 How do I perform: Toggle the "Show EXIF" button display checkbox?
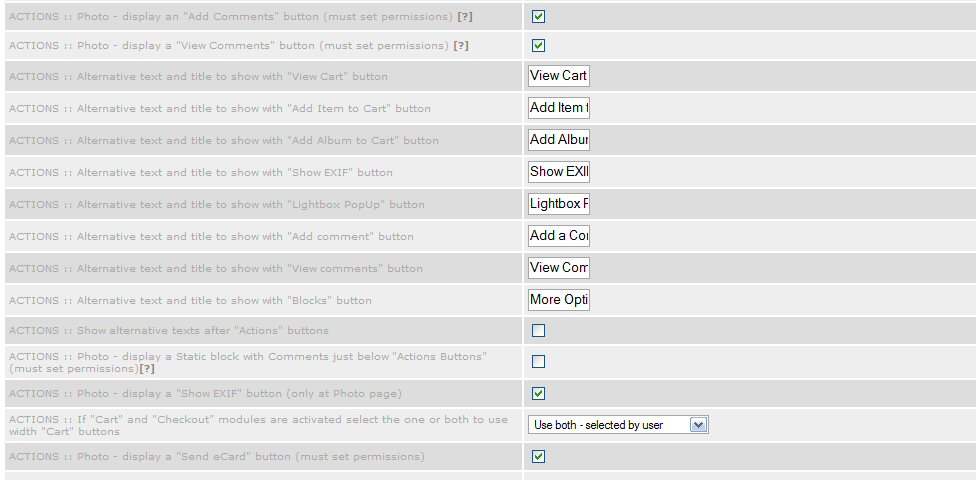click(x=538, y=393)
